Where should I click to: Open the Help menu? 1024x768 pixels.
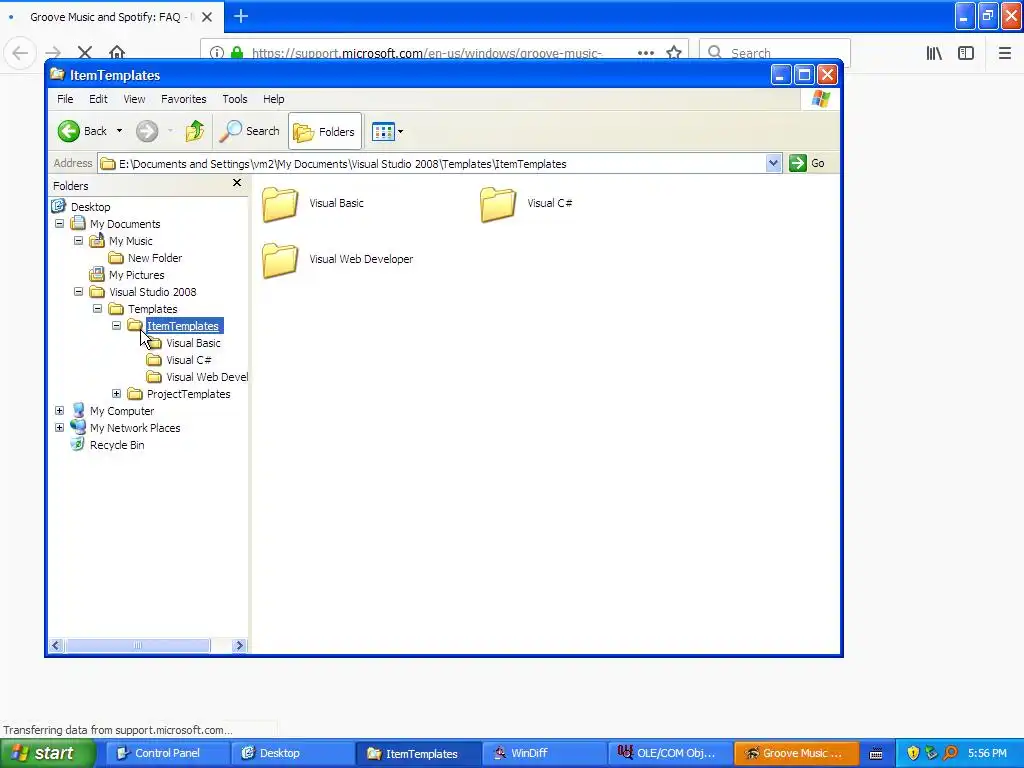coord(274,99)
